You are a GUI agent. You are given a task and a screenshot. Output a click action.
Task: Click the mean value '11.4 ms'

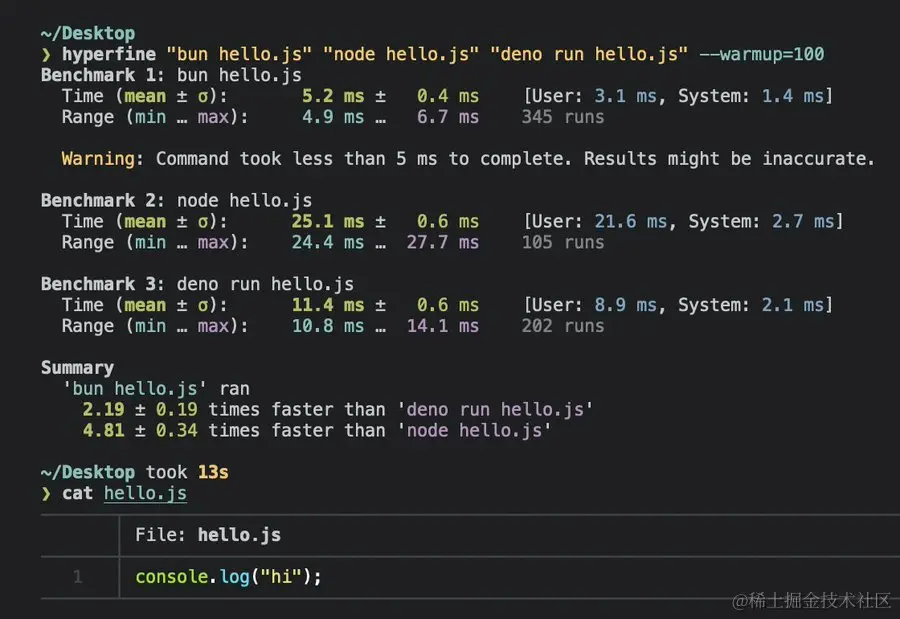(328, 305)
